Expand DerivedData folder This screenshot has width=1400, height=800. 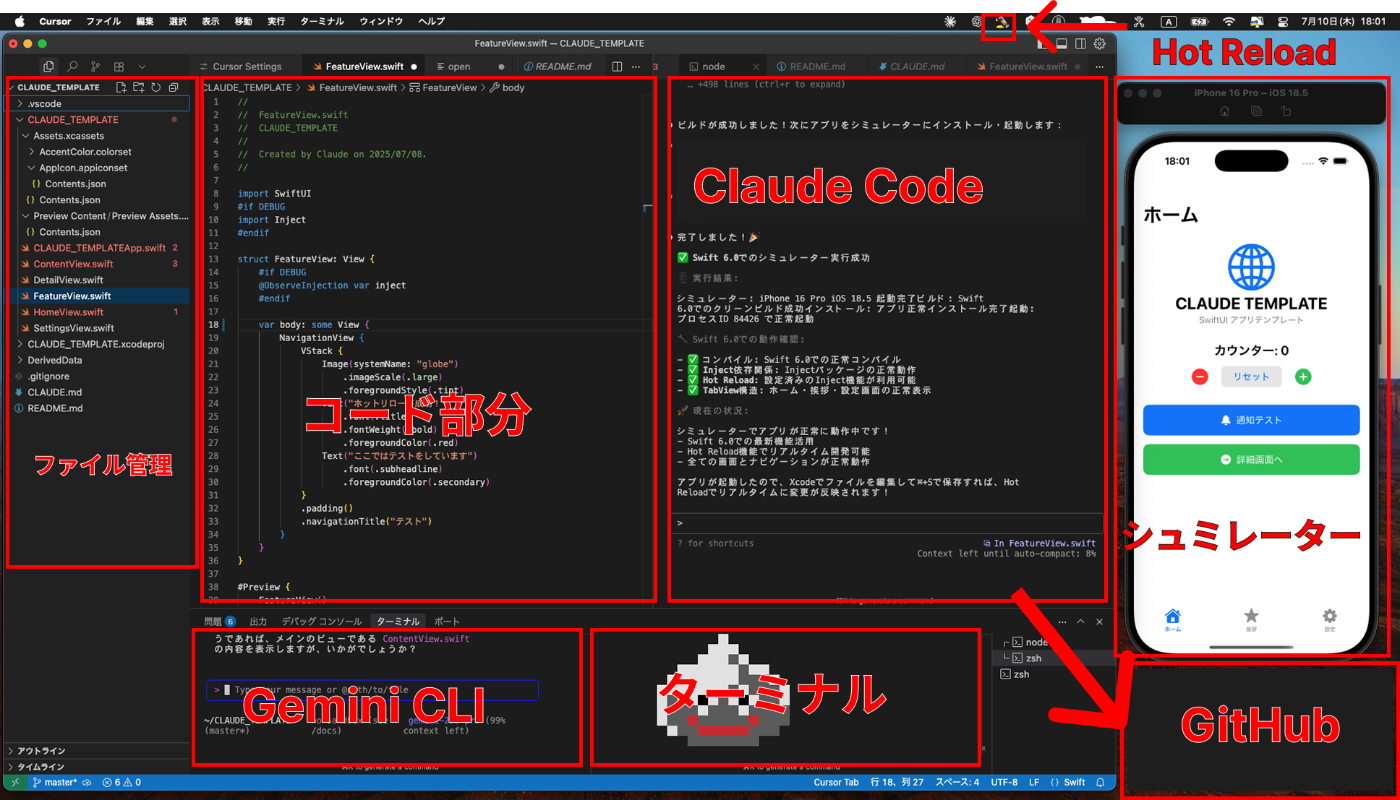pos(97,360)
